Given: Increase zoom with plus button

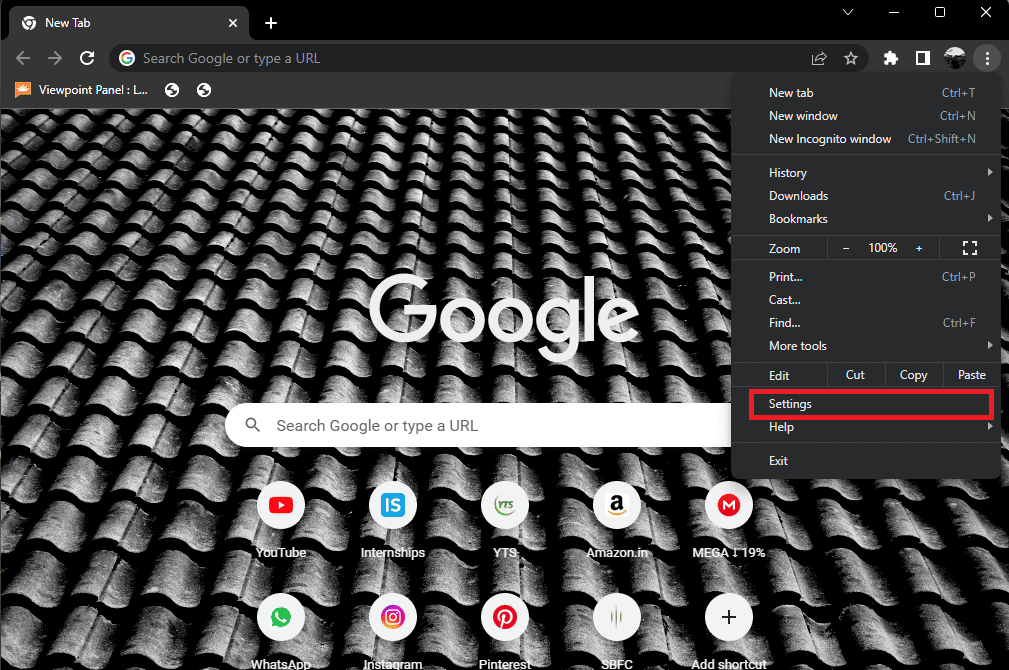Looking at the screenshot, I should 919,248.
